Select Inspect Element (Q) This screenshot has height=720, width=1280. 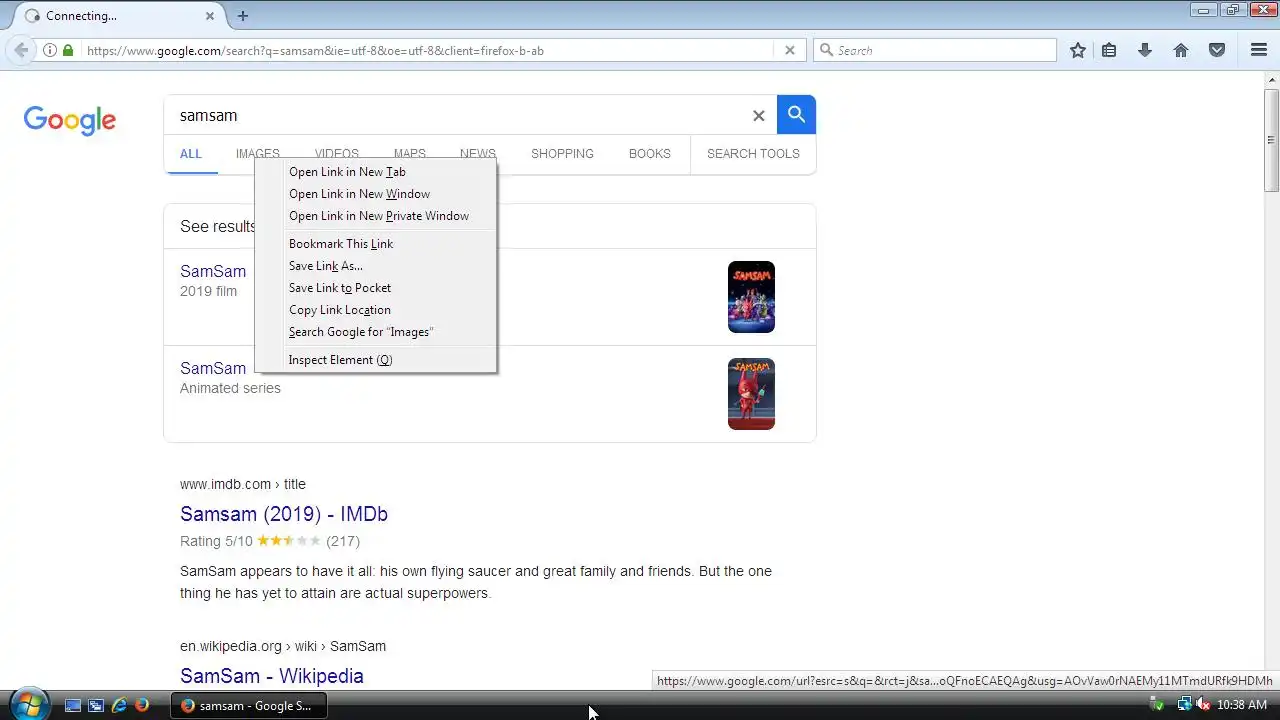[x=376, y=360]
